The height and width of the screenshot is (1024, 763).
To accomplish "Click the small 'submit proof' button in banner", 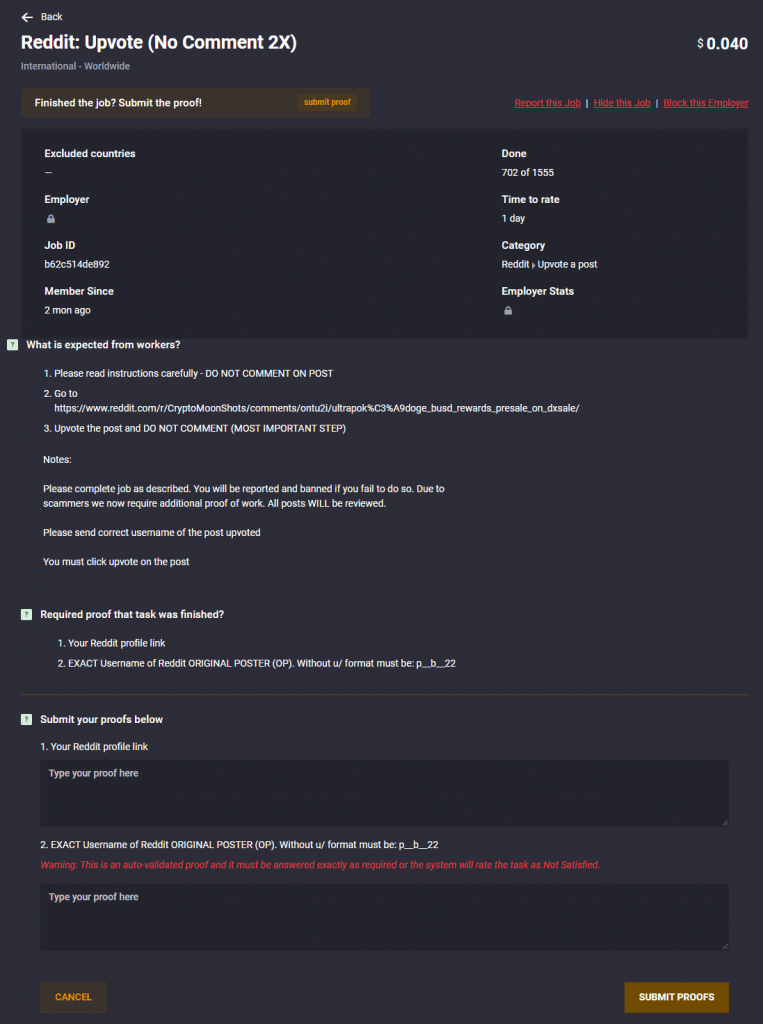I will click(x=327, y=103).
